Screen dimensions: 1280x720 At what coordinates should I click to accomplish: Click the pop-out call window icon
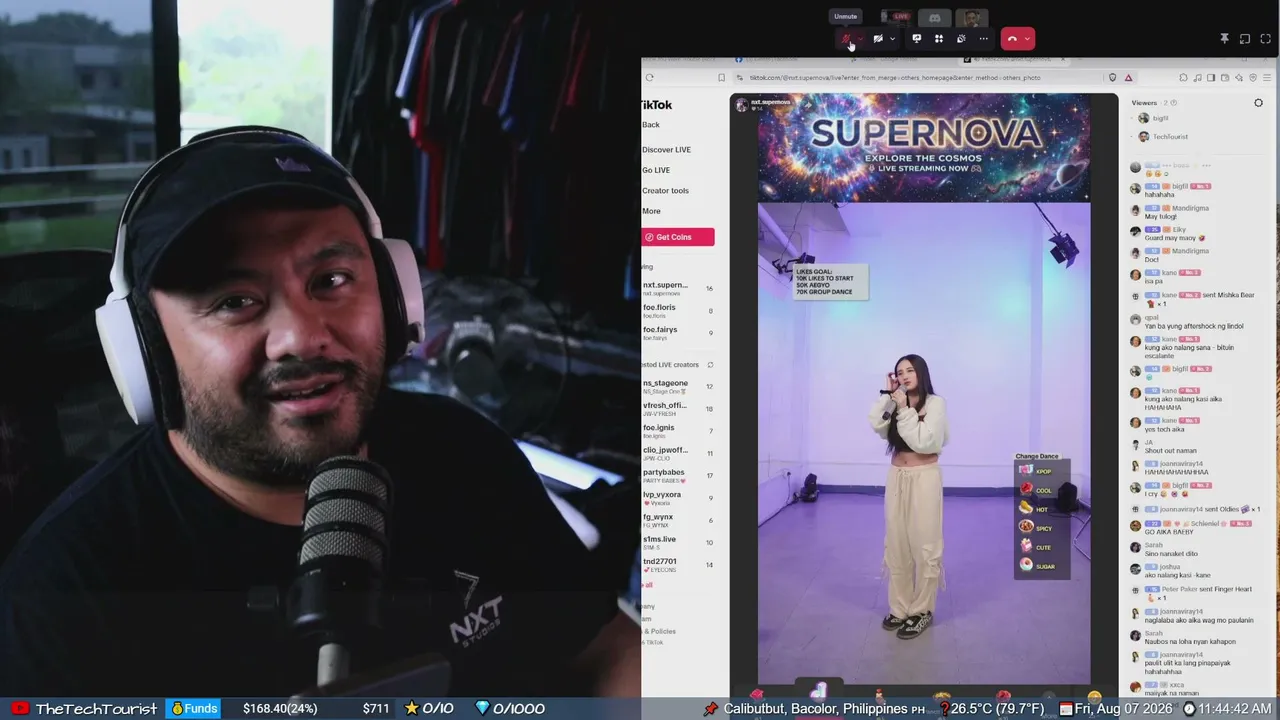click(x=1245, y=39)
